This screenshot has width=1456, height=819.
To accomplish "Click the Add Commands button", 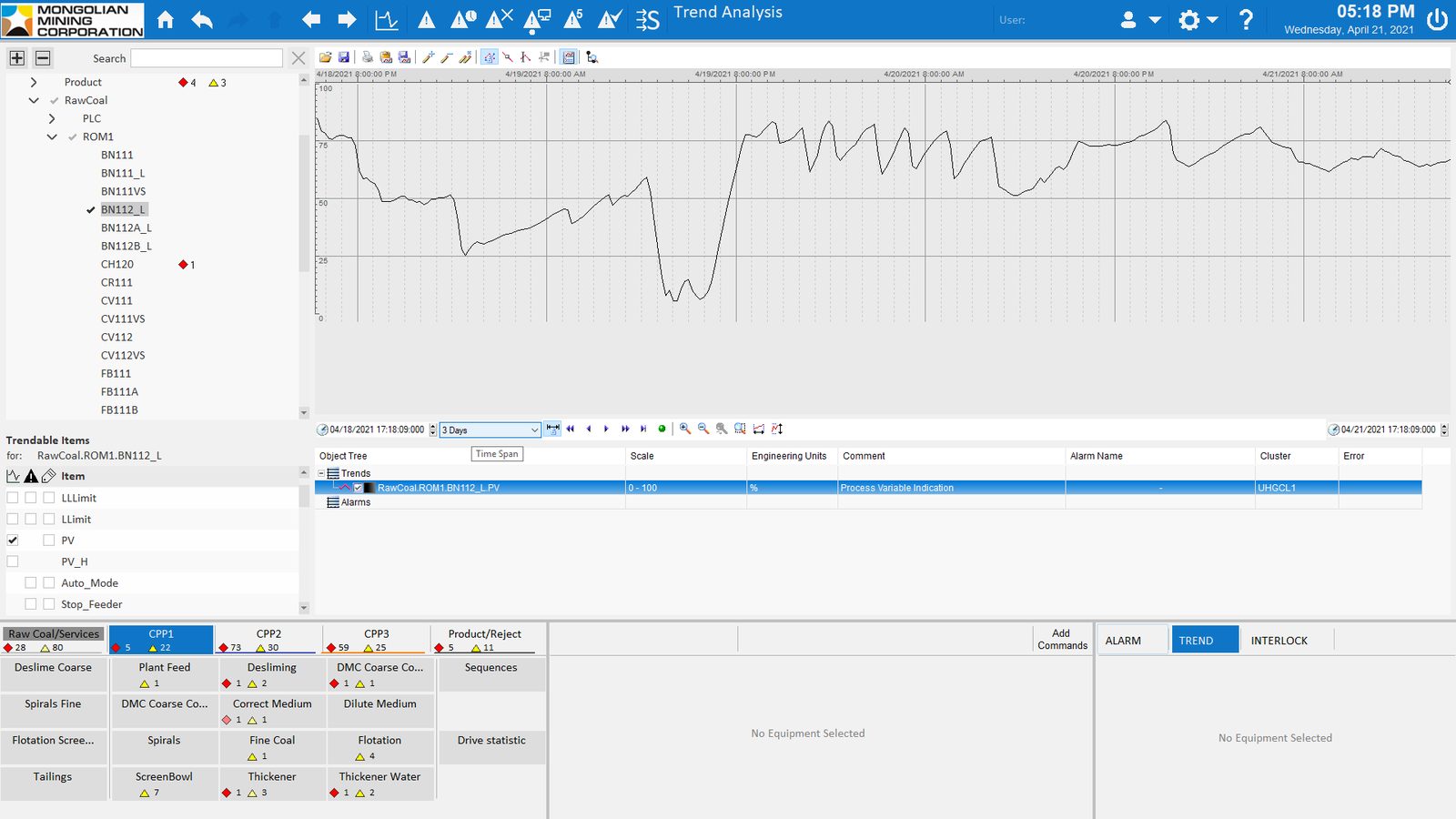I will [x=1062, y=640].
